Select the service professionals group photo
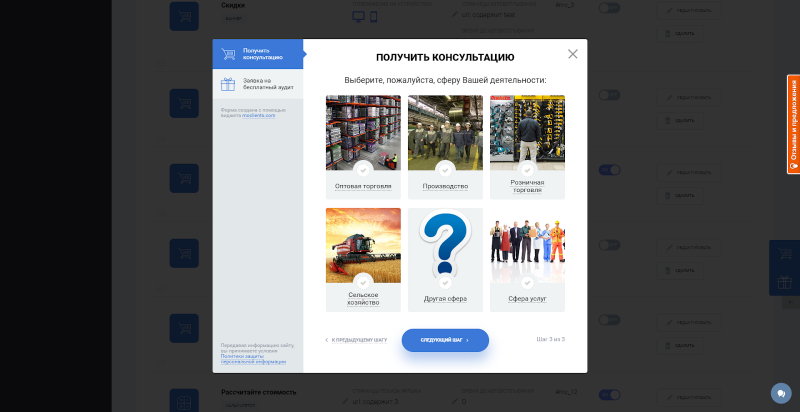The height and width of the screenshot is (412, 800). point(528,245)
